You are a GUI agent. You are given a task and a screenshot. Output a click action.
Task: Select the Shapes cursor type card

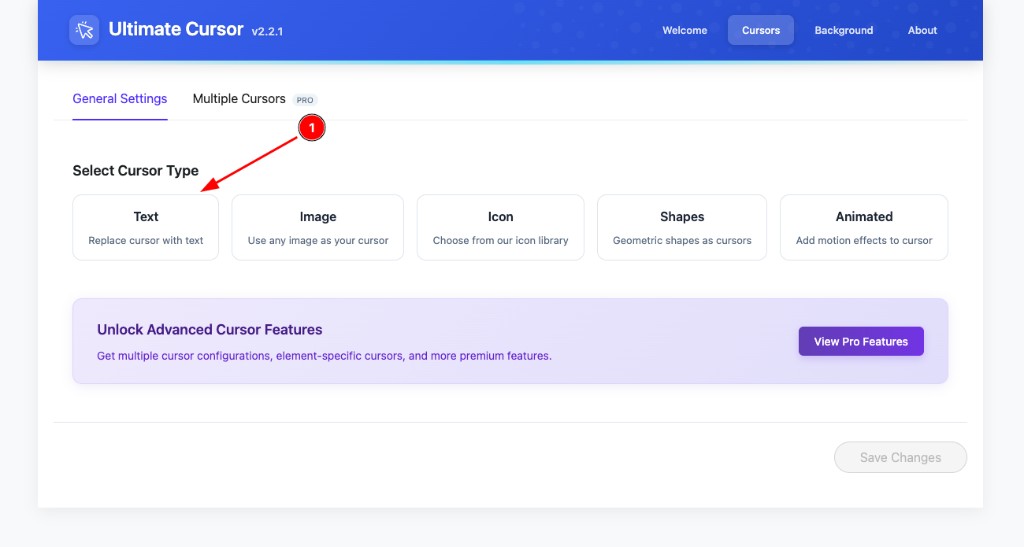[682, 227]
